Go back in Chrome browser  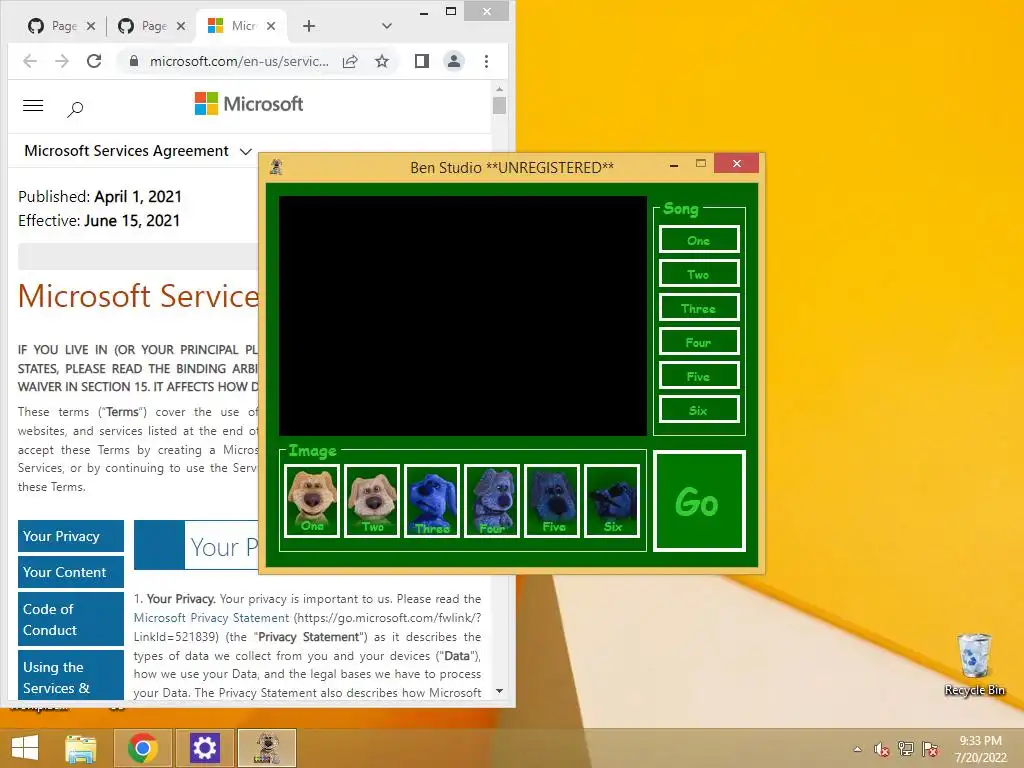[29, 61]
